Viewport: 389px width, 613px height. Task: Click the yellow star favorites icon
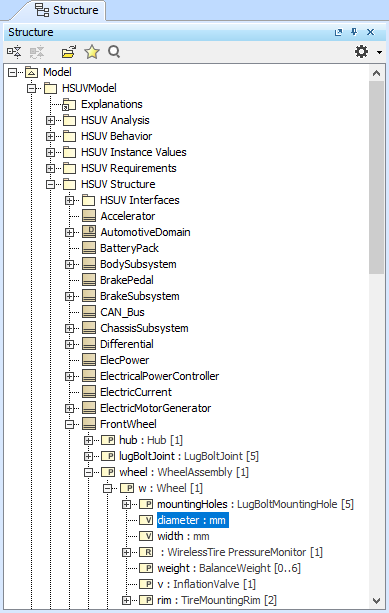click(x=92, y=52)
